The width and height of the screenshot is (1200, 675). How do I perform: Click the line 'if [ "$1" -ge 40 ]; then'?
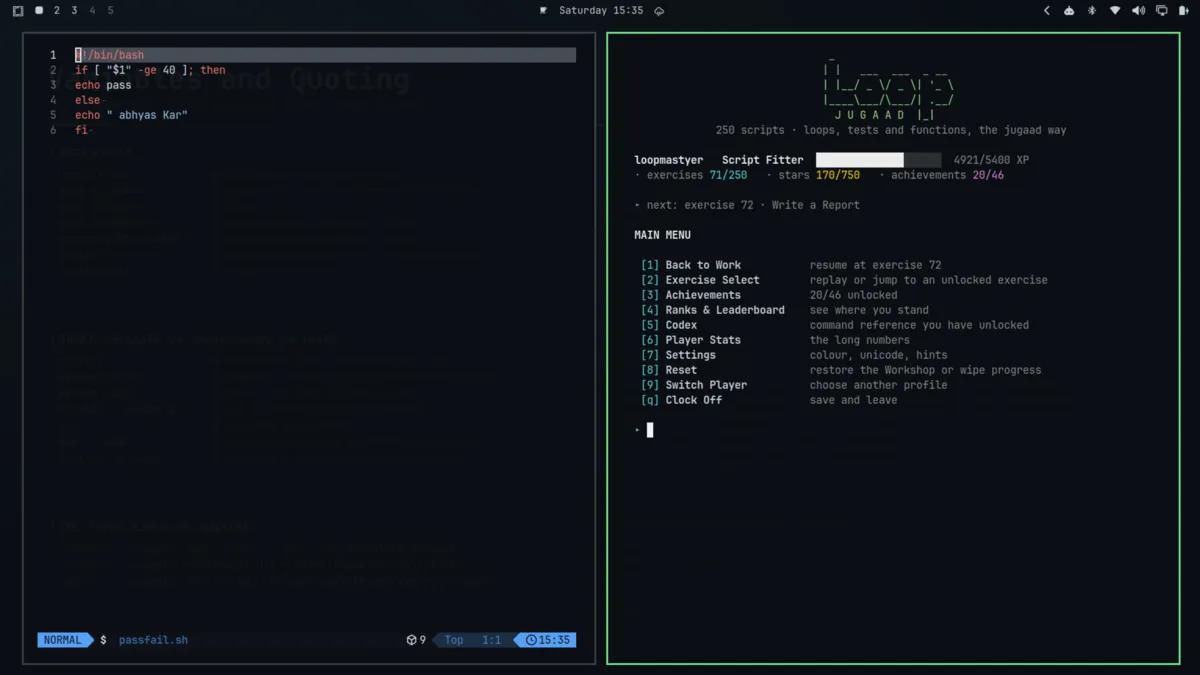pos(150,70)
